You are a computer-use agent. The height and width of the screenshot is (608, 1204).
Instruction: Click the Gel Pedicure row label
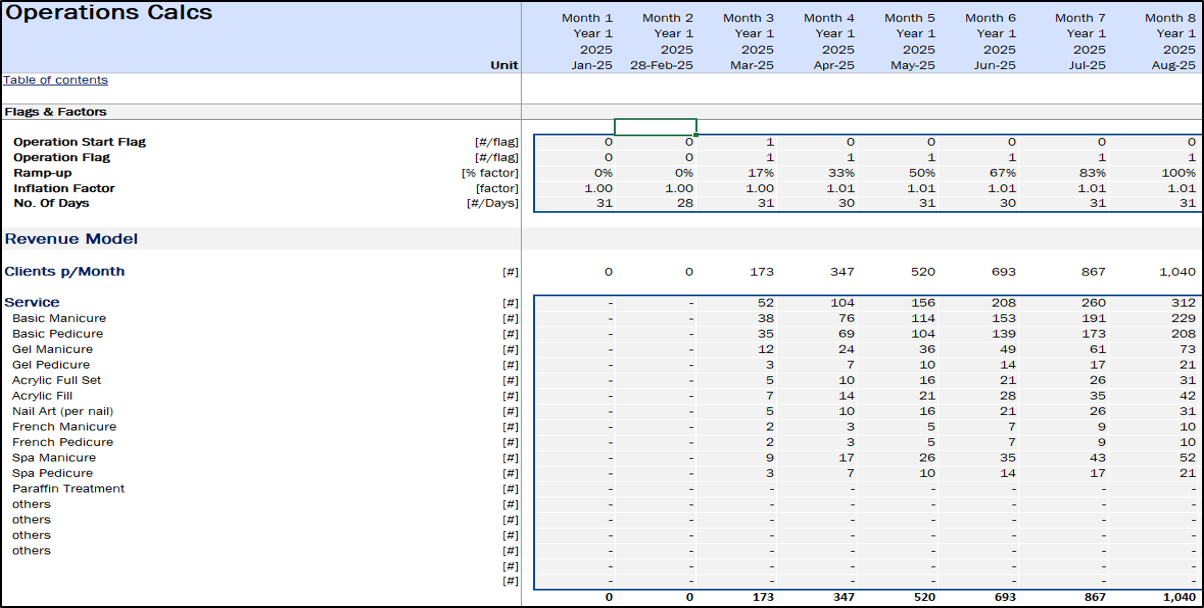52,365
